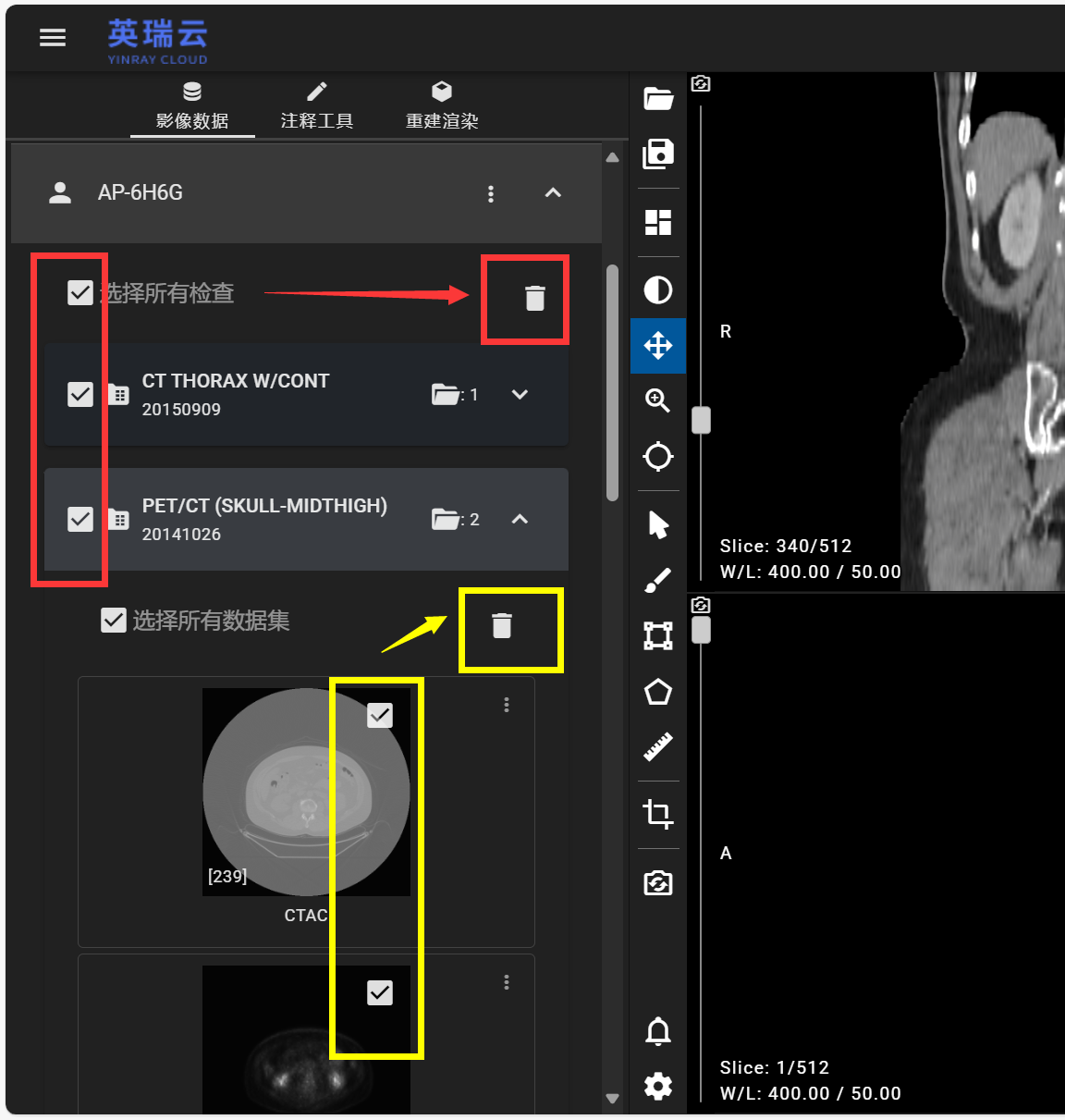Click the PET/CT (SKULL-MIDTHIGH) study title
The image size is (1065, 1120).
coord(264,506)
